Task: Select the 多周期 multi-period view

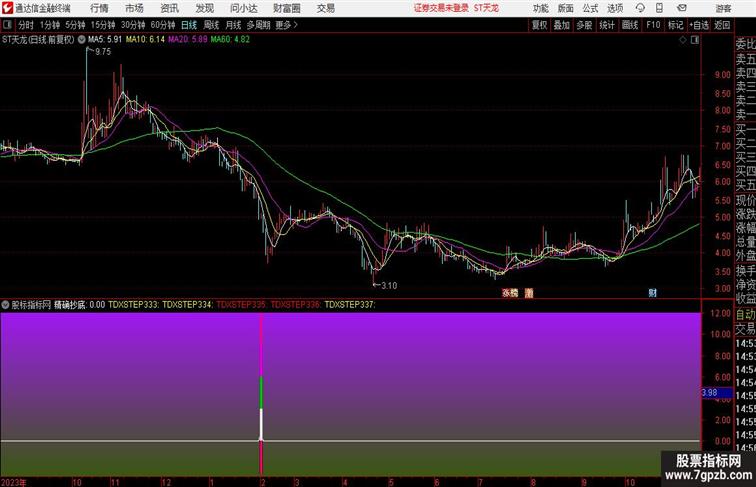Action: point(258,25)
